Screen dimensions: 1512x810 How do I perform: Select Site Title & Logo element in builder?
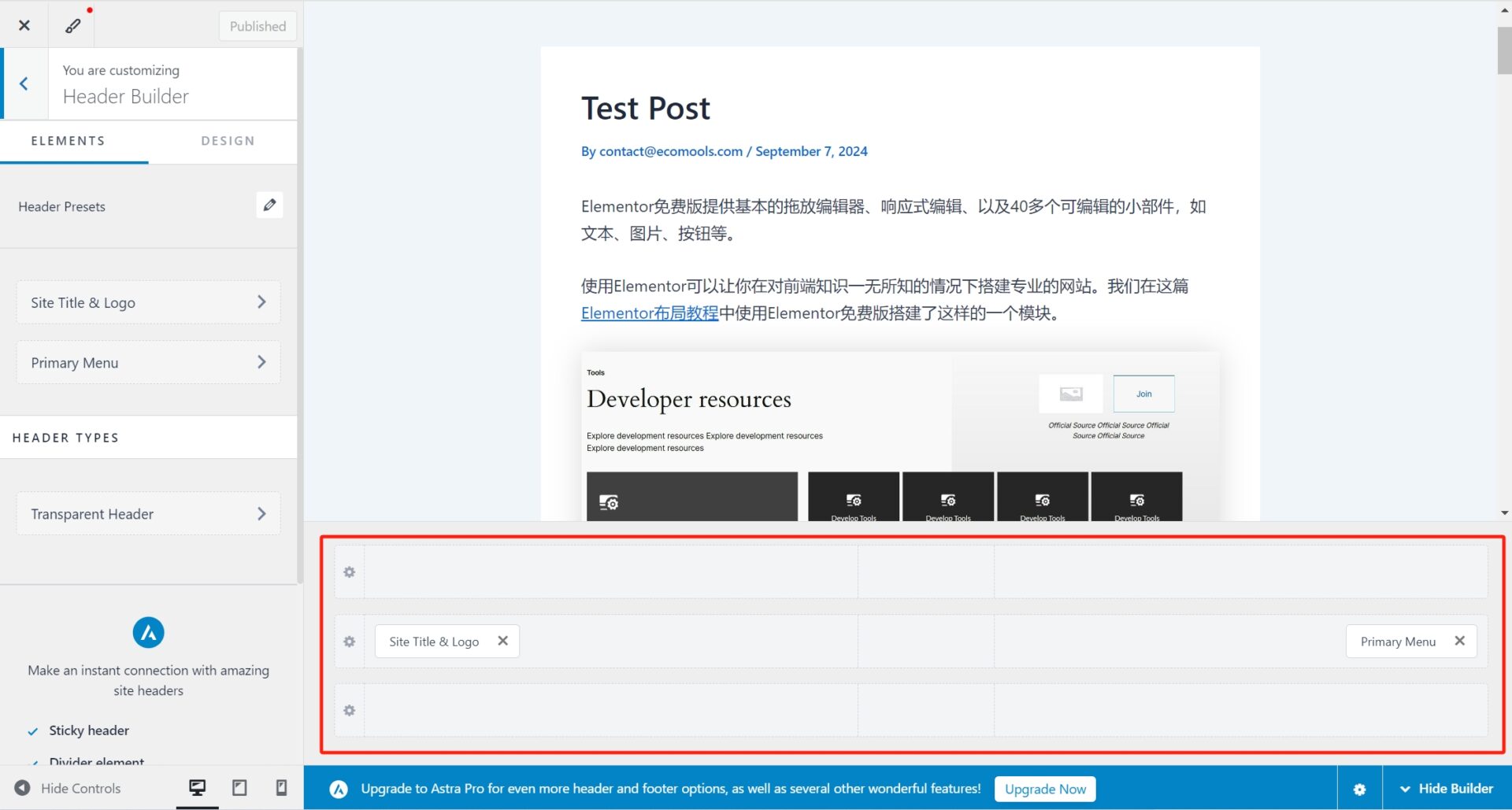(434, 642)
